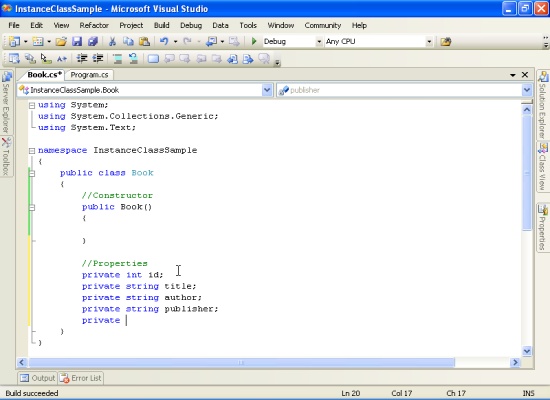Viewport: 550px width, 400px height.
Task: Expand the InstanceClassSample.Book types dropdown
Action: 267,90
